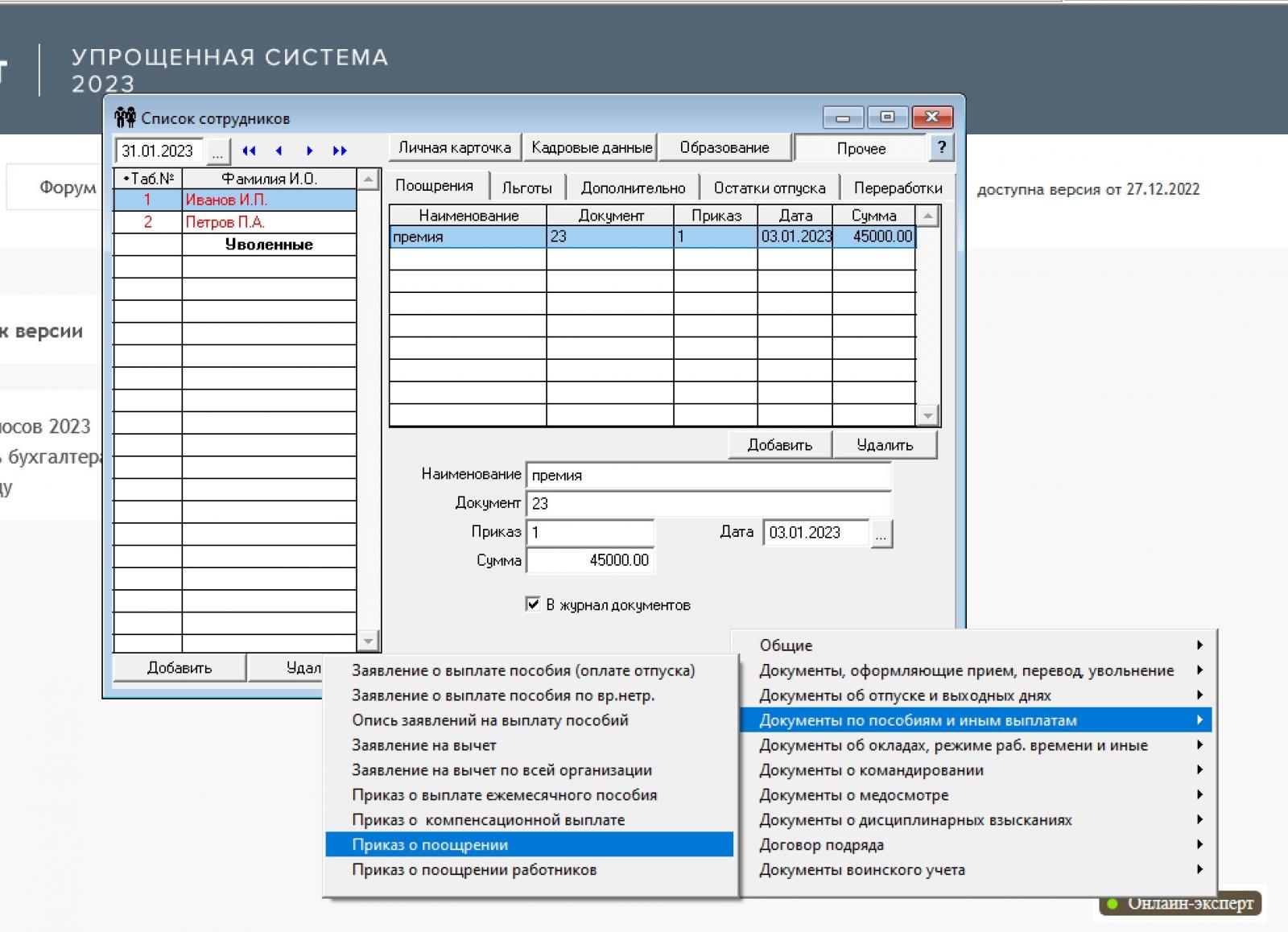Select employee 'Петров П.А.' in list
The height and width of the screenshot is (932, 1288).
(225, 222)
